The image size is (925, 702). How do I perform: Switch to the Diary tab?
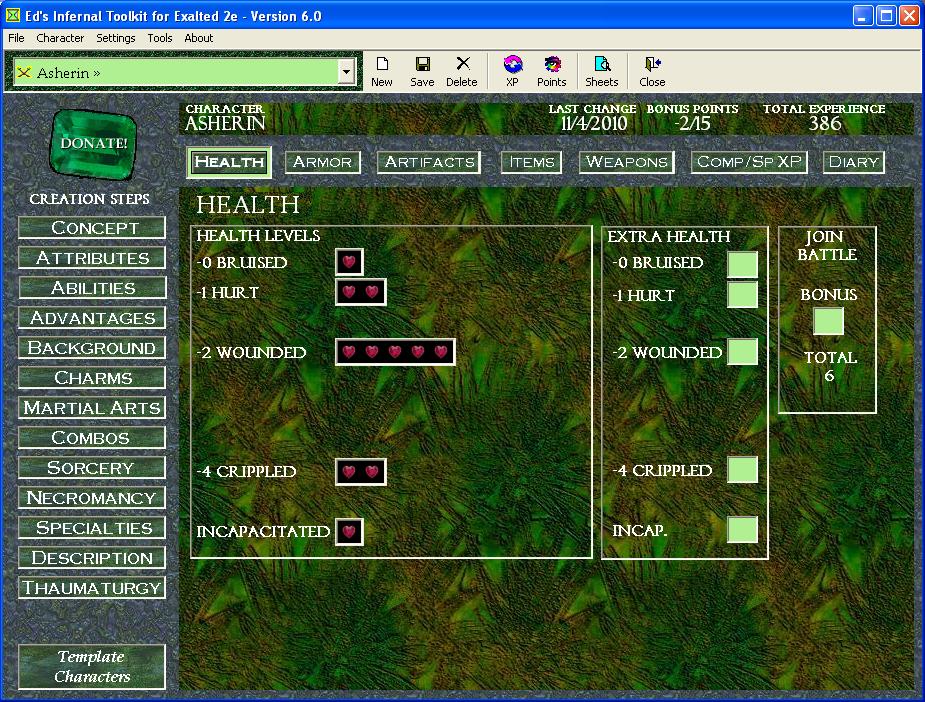854,162
